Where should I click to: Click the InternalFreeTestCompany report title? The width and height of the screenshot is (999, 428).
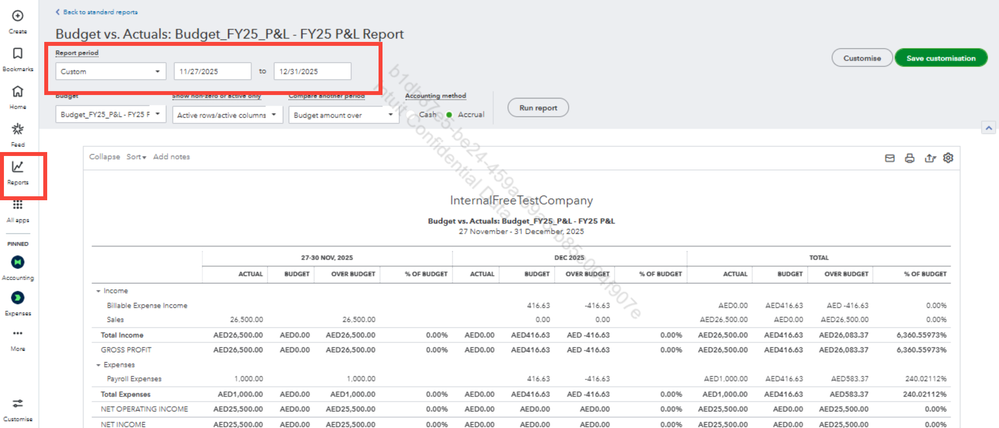coord(521,200)
